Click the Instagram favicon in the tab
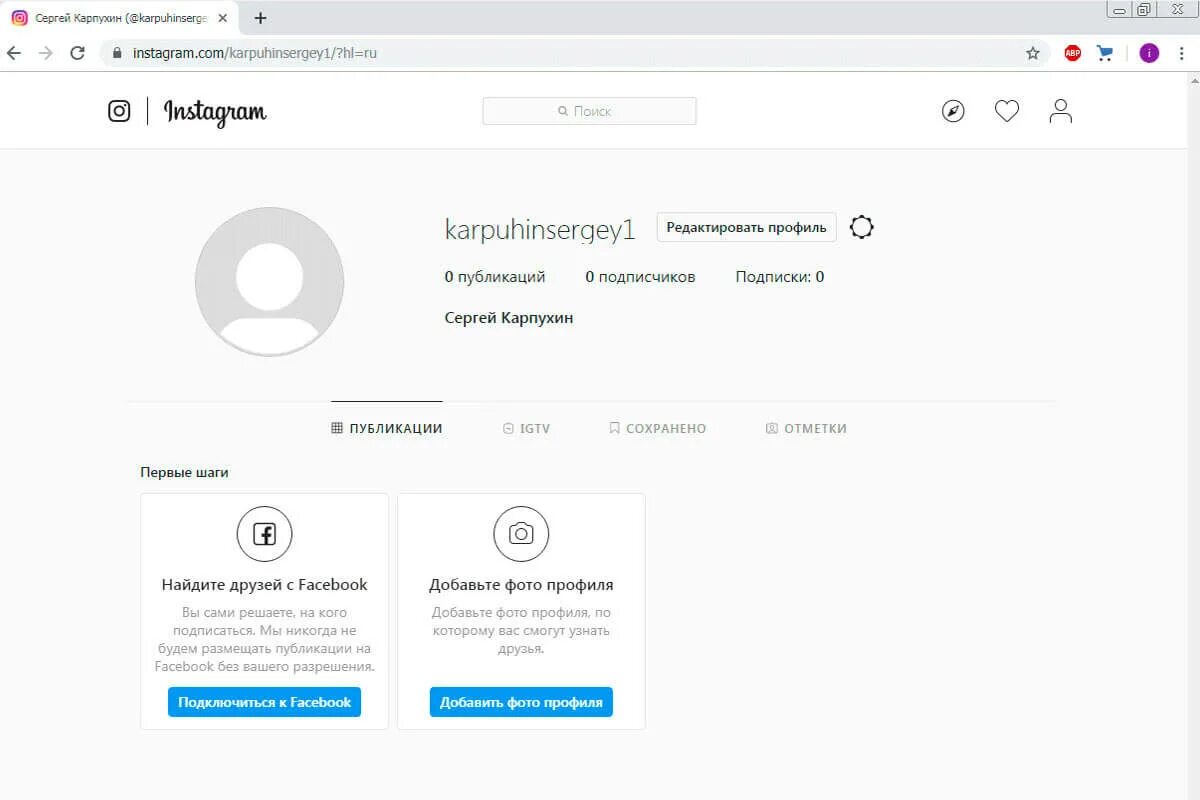This screenshot has height=800, width=1200. 19,18
